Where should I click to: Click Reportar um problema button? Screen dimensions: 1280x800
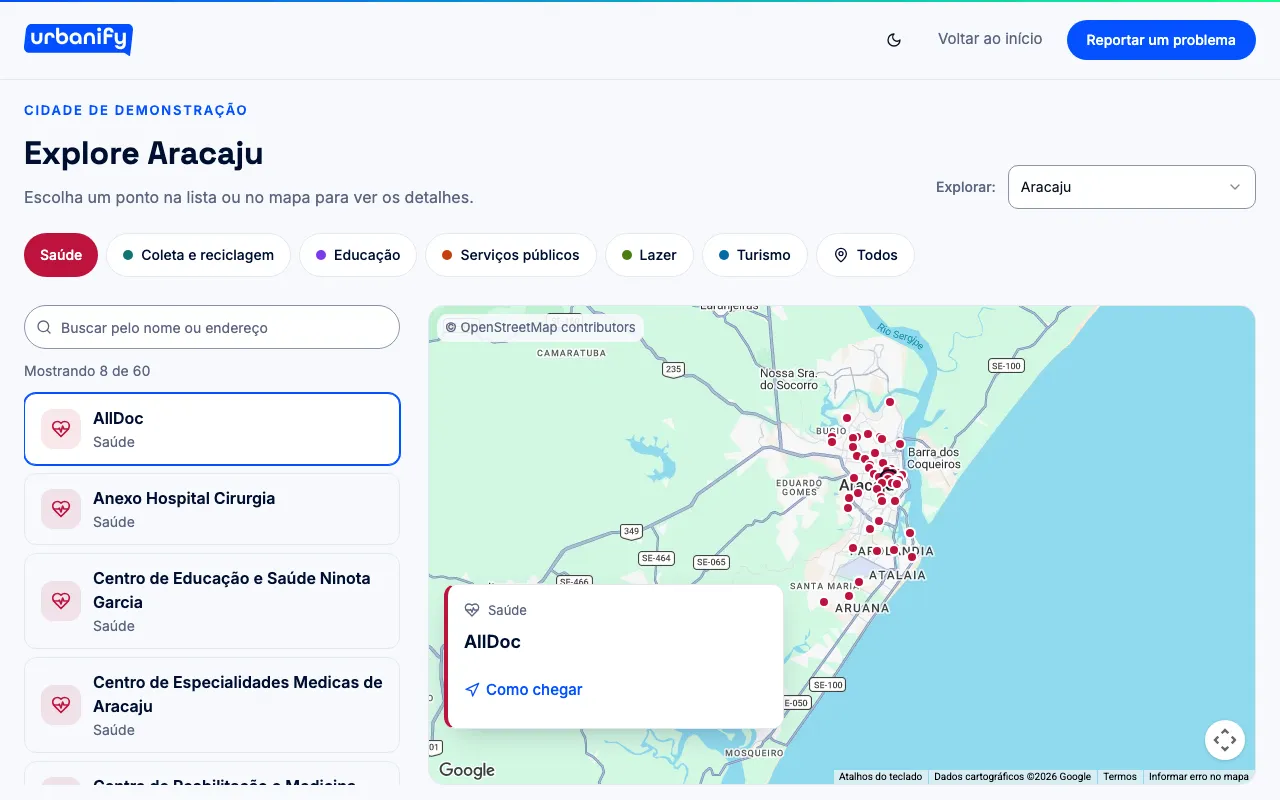(x=1161, y=40)
